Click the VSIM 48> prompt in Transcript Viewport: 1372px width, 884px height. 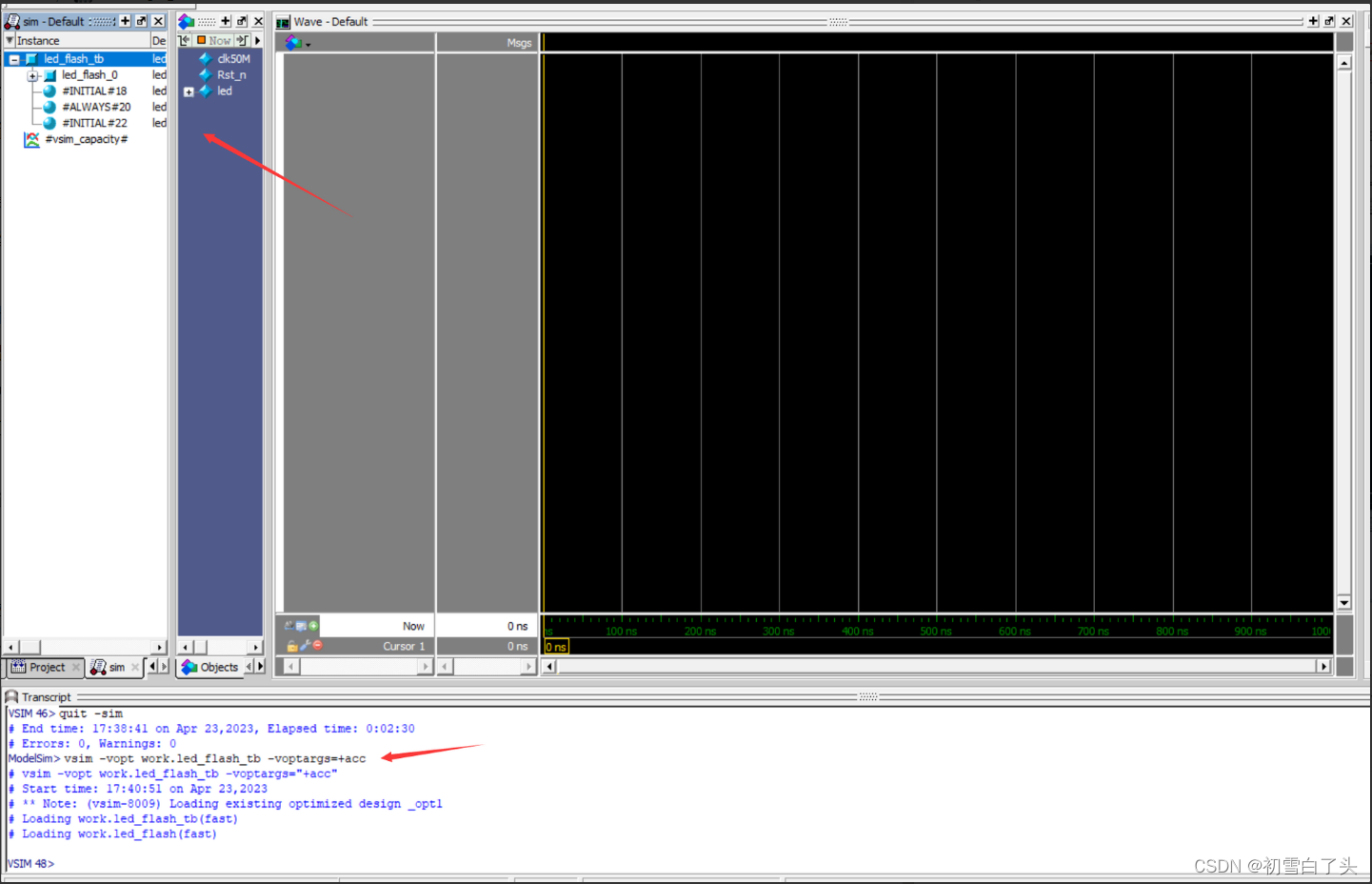[30, 863]
